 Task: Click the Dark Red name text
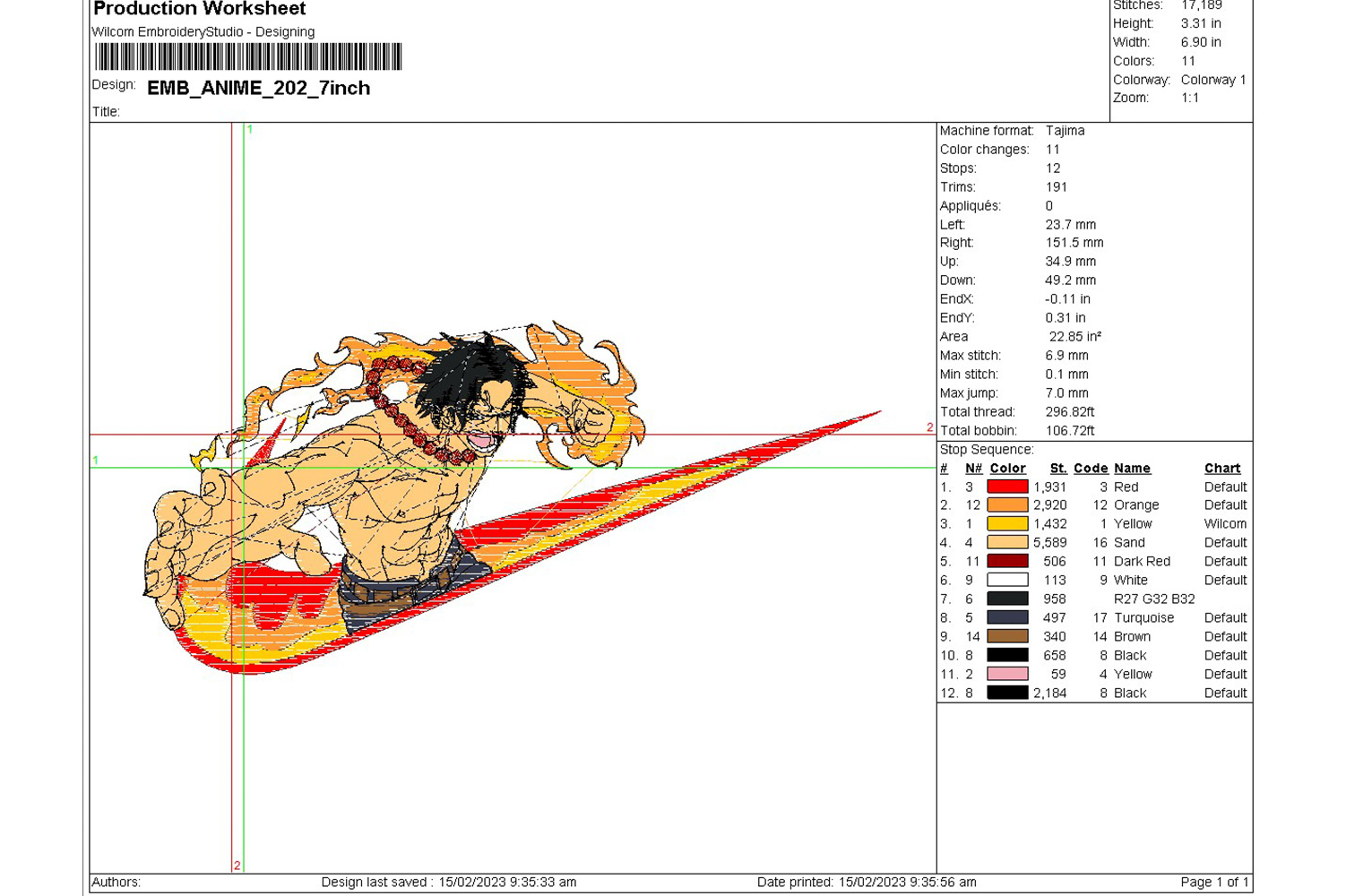point(1142,562)
